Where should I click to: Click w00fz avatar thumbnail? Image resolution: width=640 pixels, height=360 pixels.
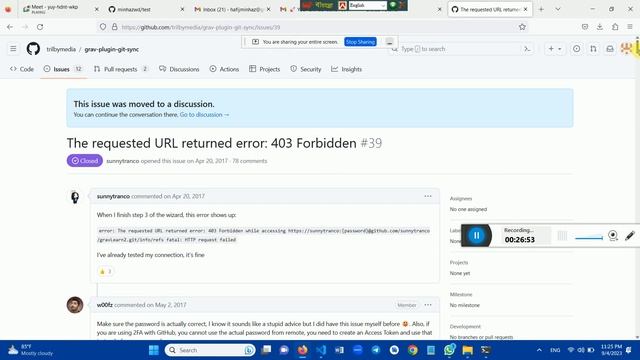75,305
